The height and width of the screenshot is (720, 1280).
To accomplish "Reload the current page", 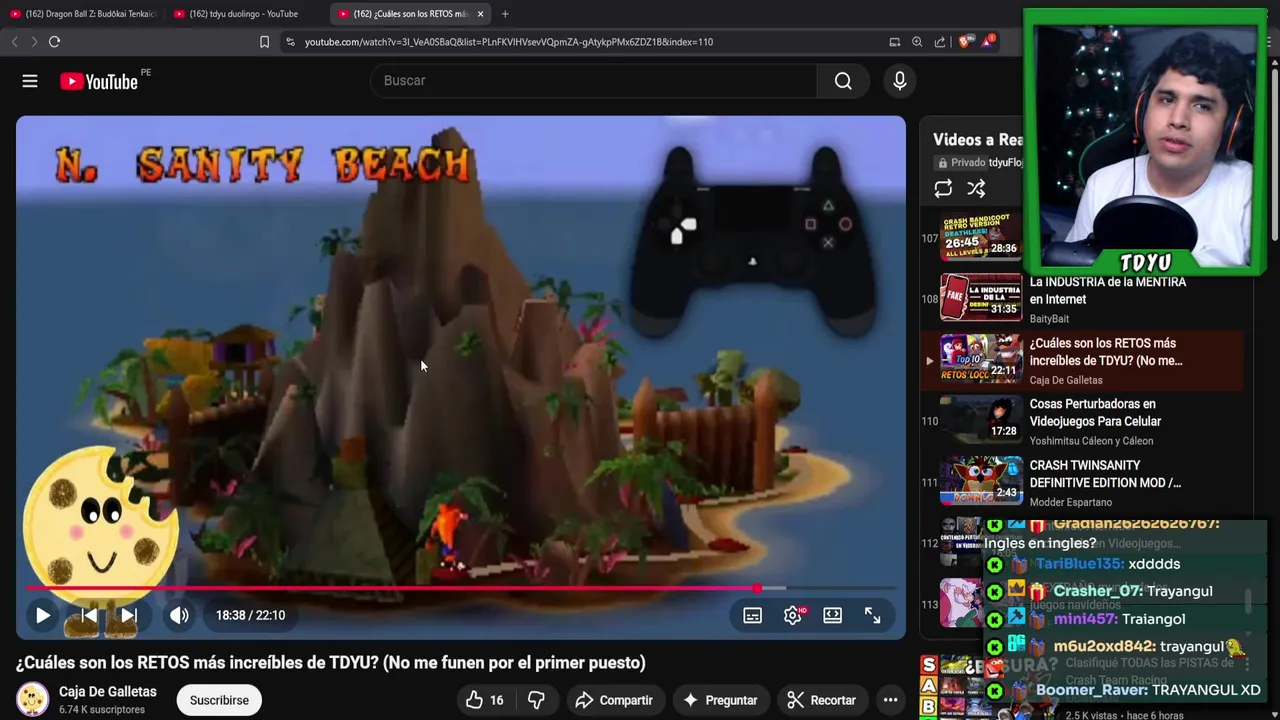I will point(55,42).
